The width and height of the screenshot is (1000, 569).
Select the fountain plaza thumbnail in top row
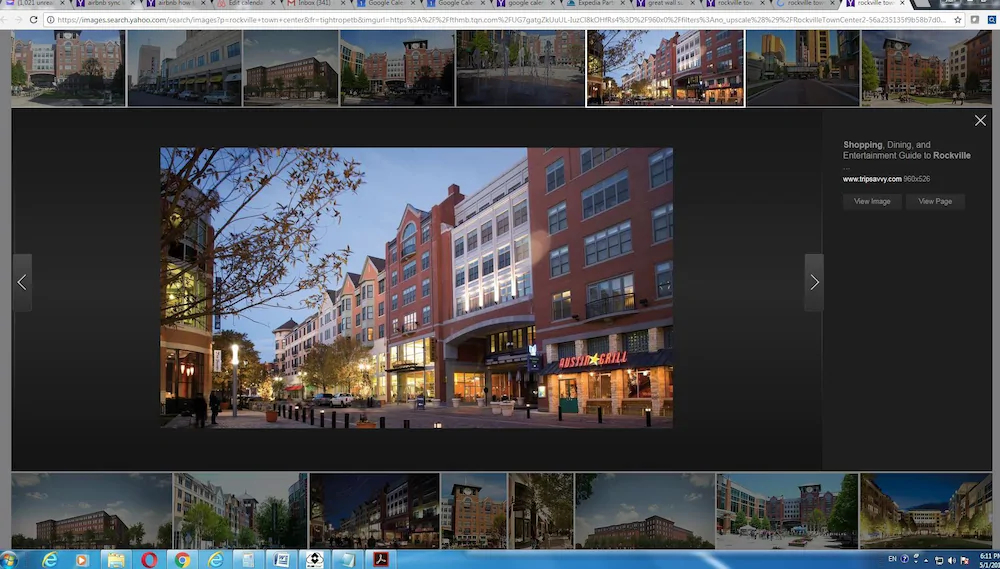[x=520, y=68]
